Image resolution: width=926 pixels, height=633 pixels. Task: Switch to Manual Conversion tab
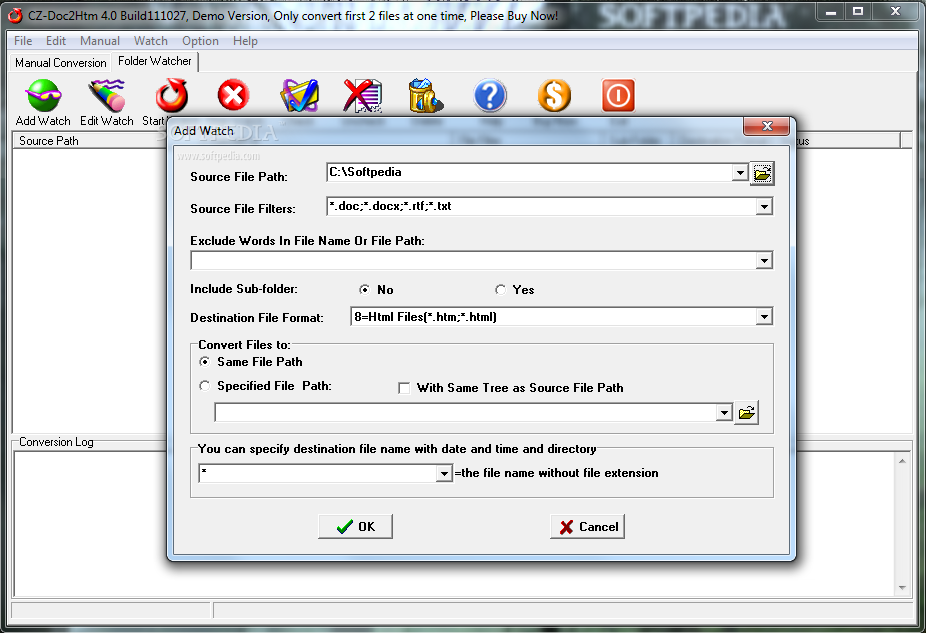[x=60, y=63]
